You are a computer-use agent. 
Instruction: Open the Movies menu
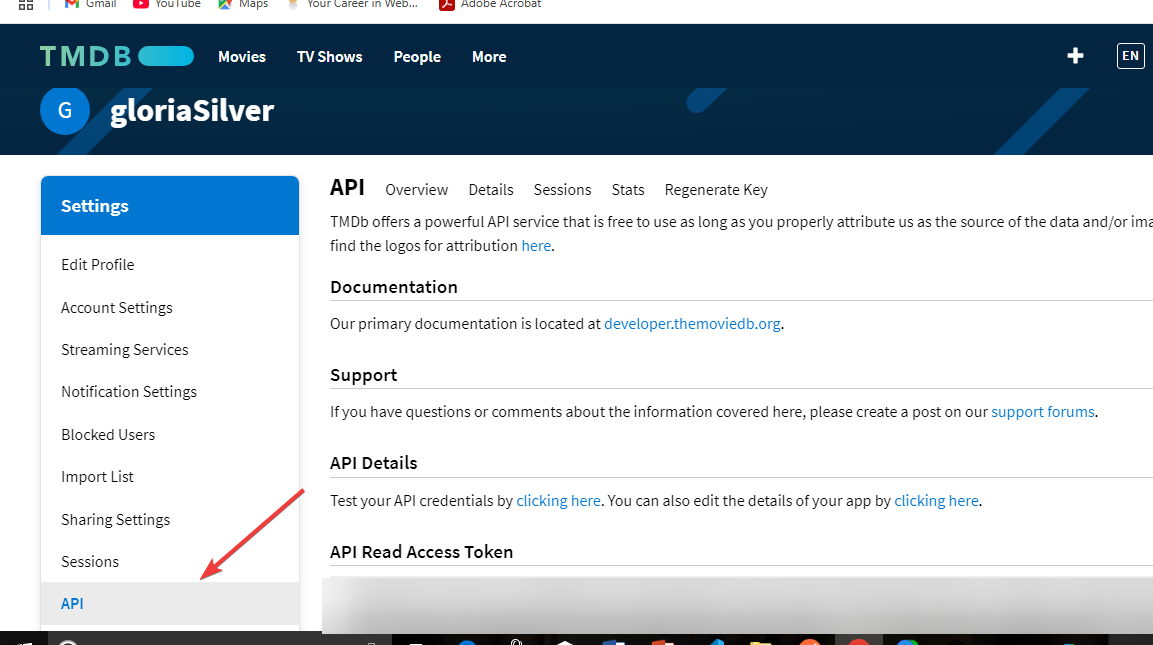(242, 57)
